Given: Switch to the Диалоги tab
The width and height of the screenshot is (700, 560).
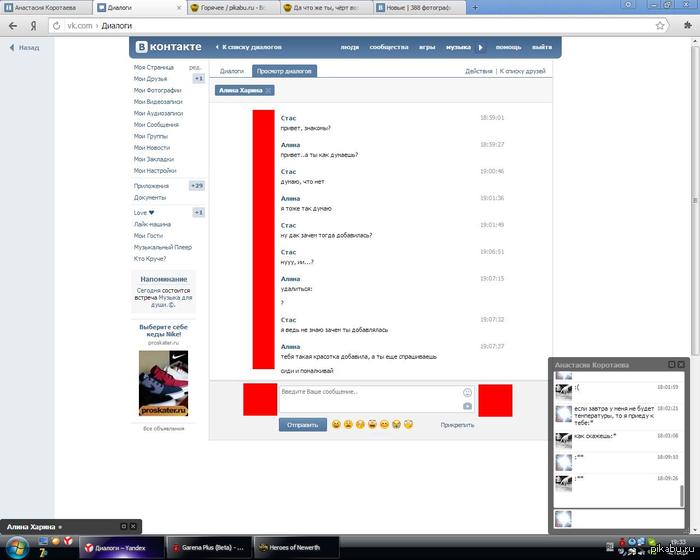Looking at the screenshot, I should click(231, 71).
